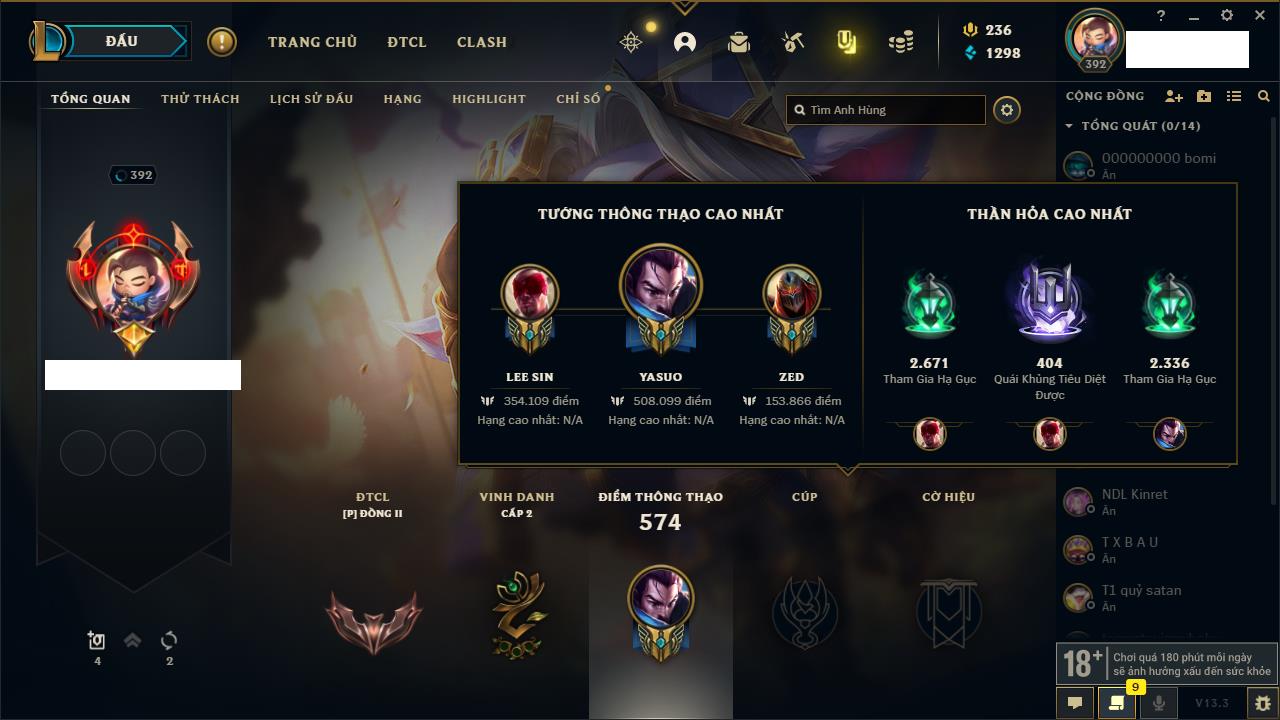Open the Store coins icon
Screen dimensions: 1280x720
click(x=901, y=42)
